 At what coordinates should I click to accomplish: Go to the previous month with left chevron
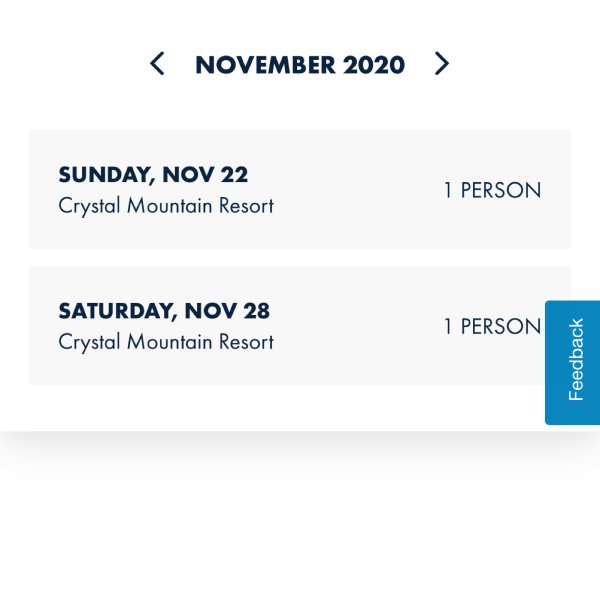point(157,64)
